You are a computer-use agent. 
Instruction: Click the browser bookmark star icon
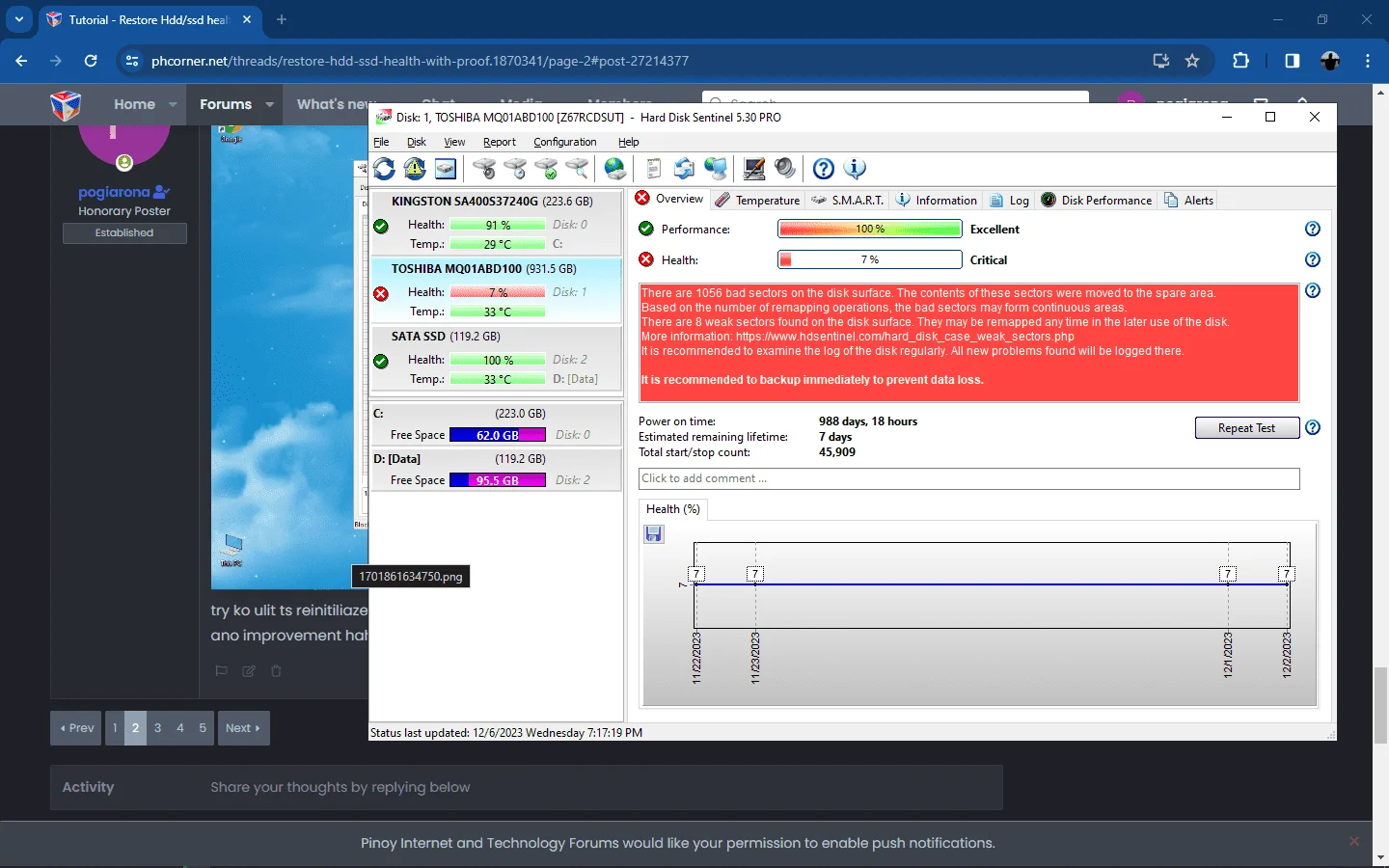click(1192, 61)
